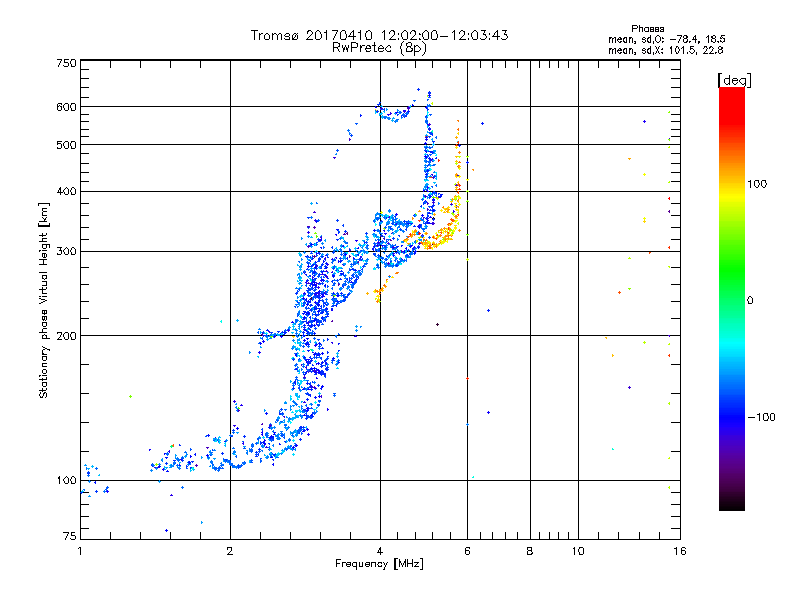Image resolution: width=800 pixels, height=600 pixels.
Task: Click x-axis tick label "8"
Action: coord(530,551)
